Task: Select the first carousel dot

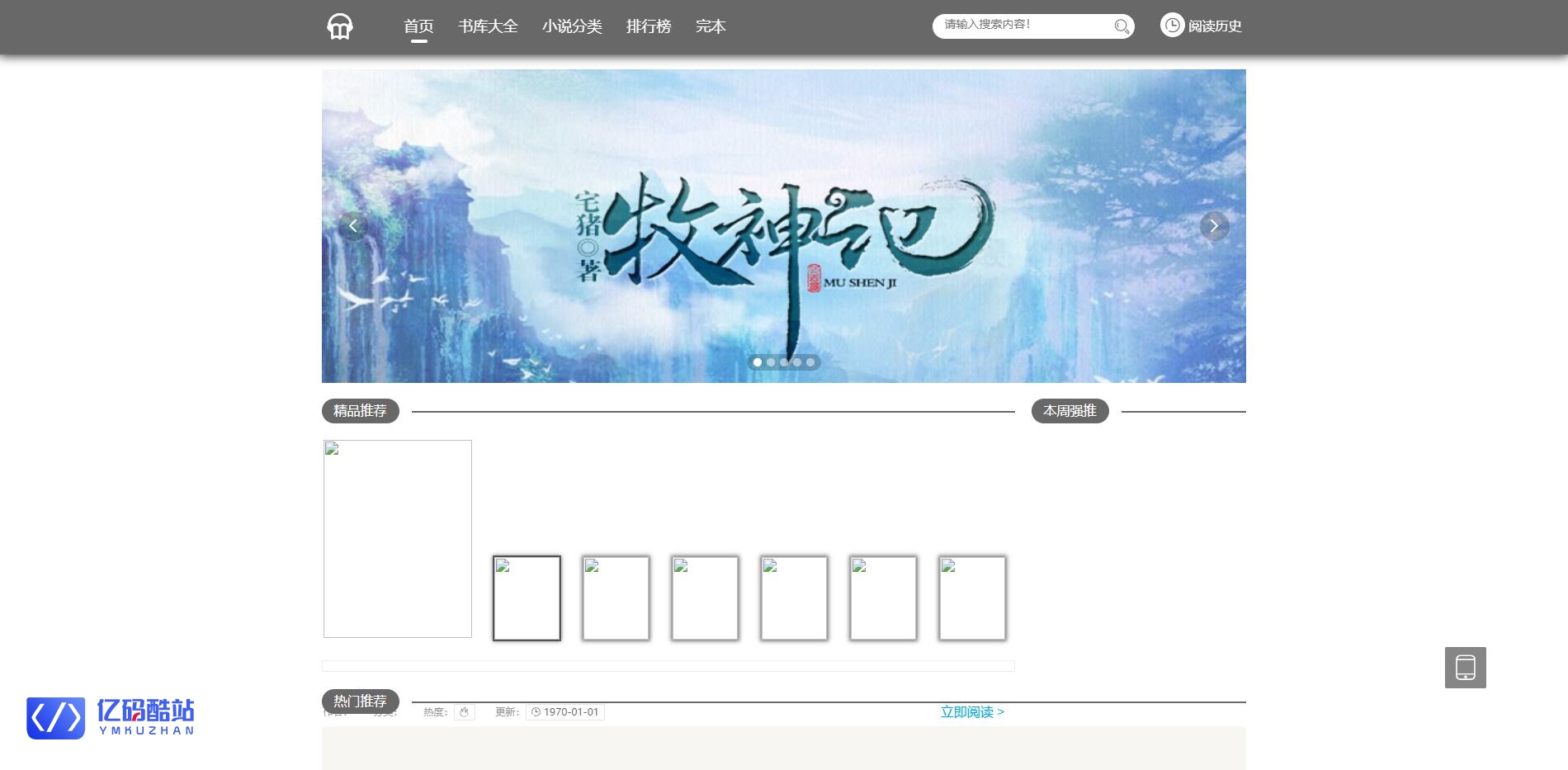Action: 758,362
